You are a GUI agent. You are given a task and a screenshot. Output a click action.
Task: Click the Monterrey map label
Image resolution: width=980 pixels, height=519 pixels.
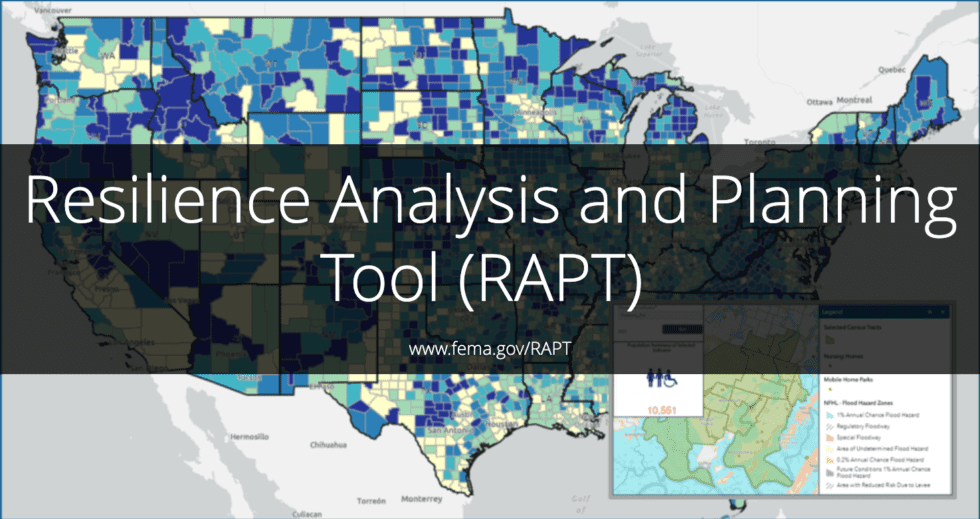click(422, 499)
